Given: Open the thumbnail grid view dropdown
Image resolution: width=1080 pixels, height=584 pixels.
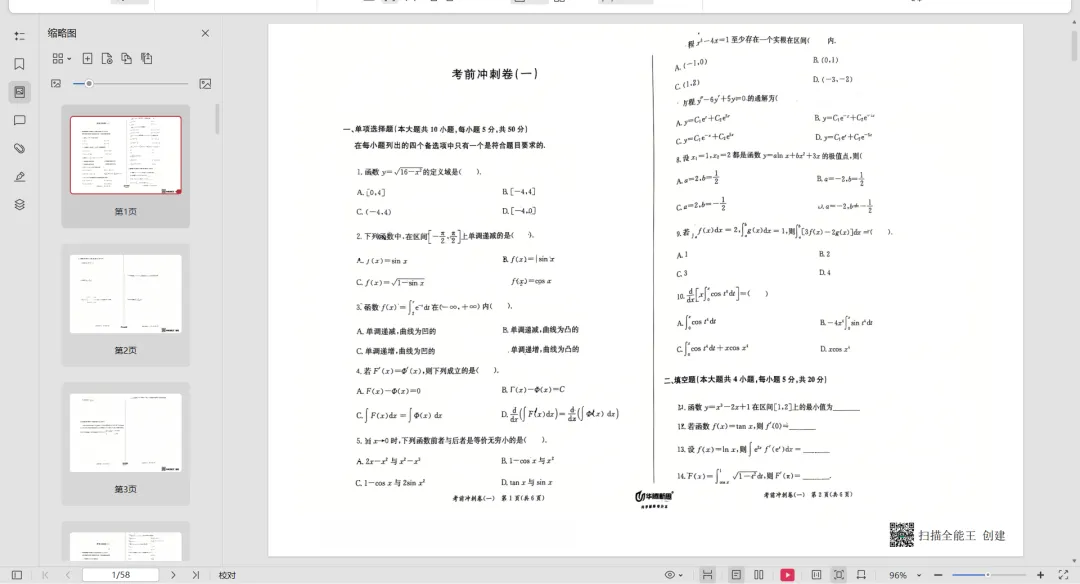Looking at the screenshot, I should 62,58.
